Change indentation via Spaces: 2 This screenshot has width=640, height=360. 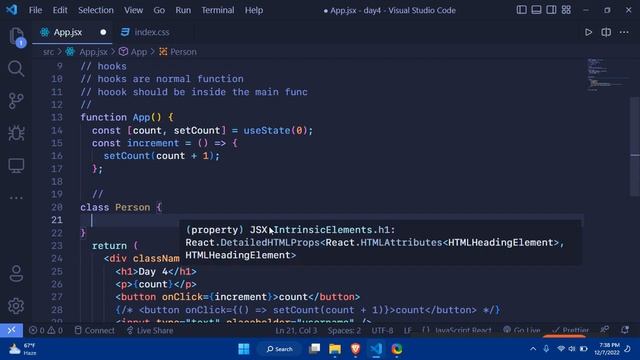(x=344, y=331)
